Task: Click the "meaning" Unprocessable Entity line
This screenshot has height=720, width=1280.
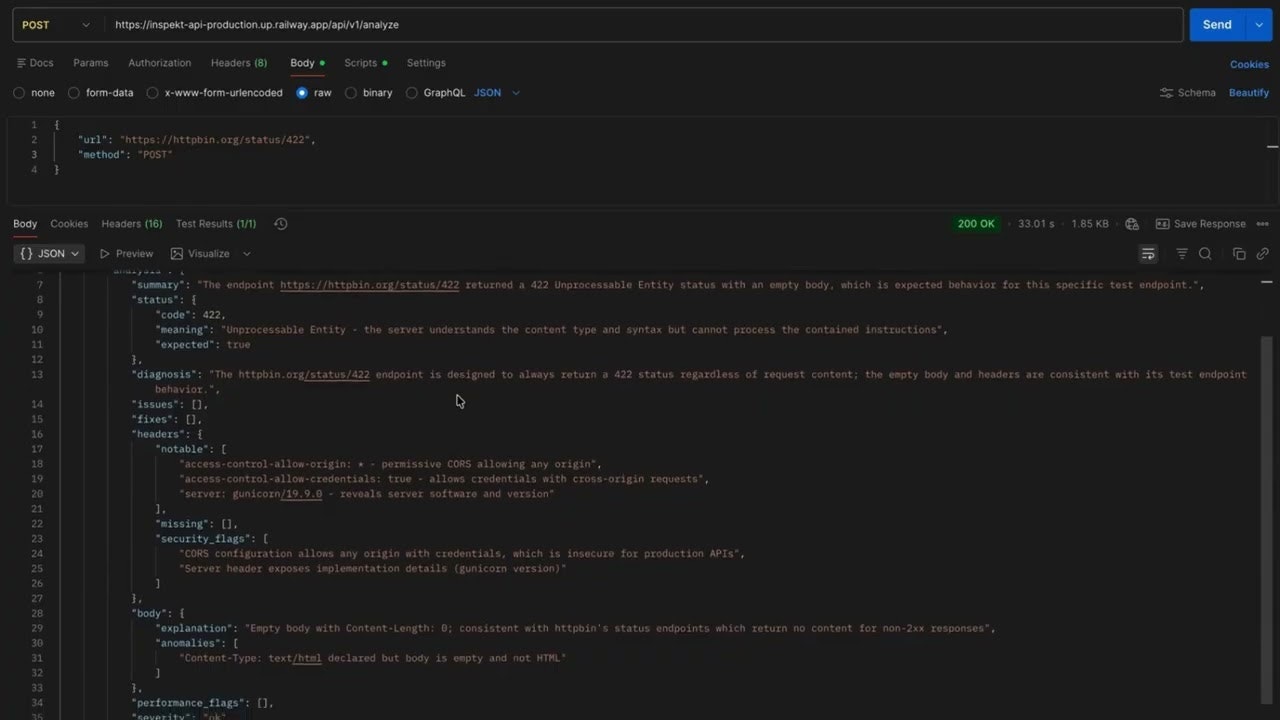Action: coord(551,330)
